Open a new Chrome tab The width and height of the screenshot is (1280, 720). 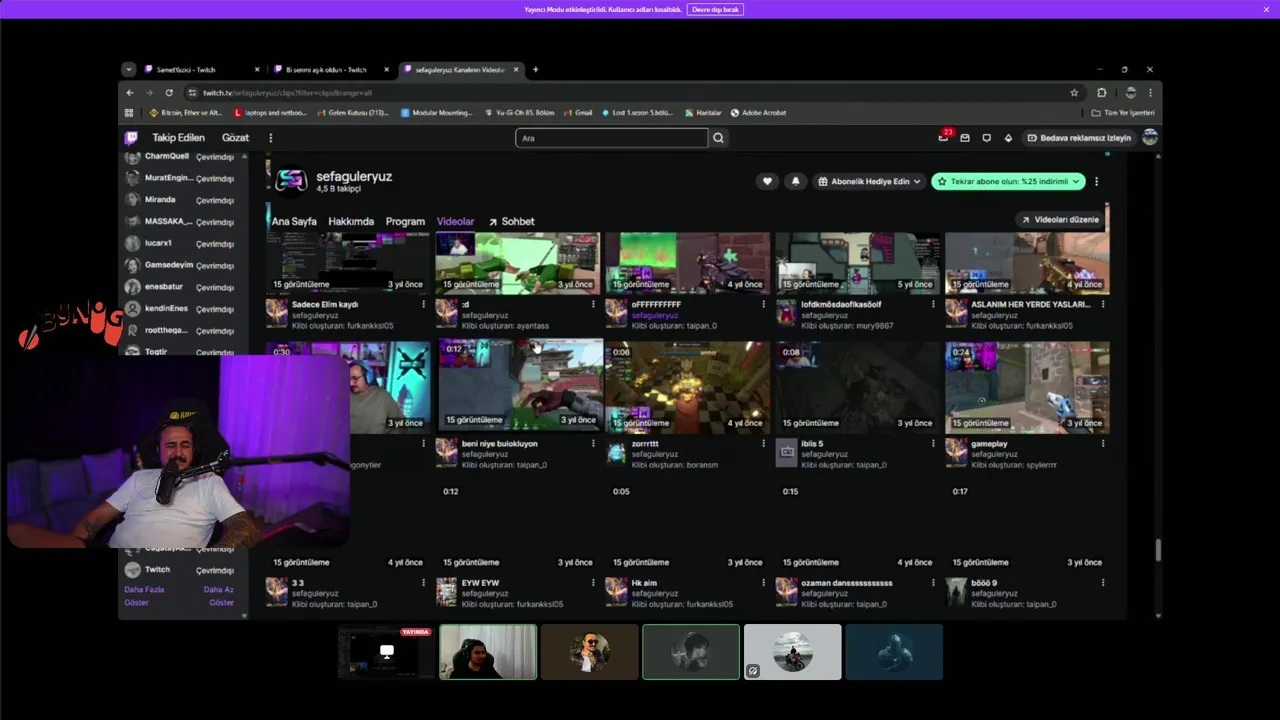coord(535,70)
